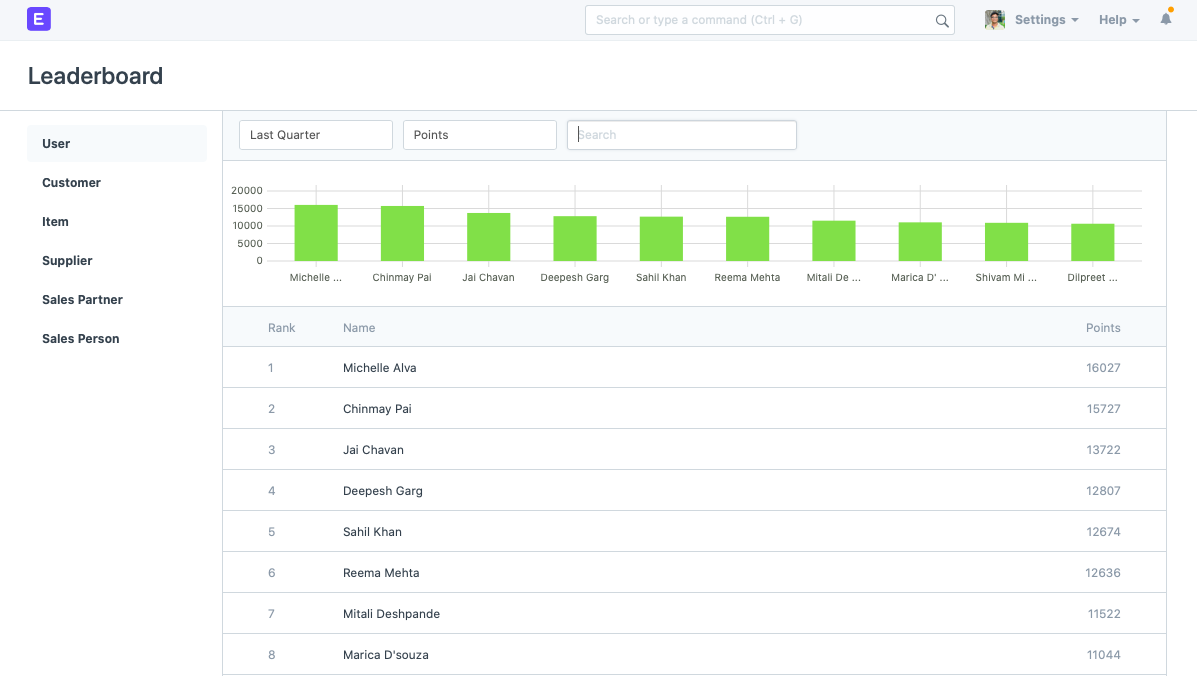Screen dimensions: 1197x676
Task: Open the Last Quarter timespan dropdown
Action: pyautogui.click(x=316, y=135)
